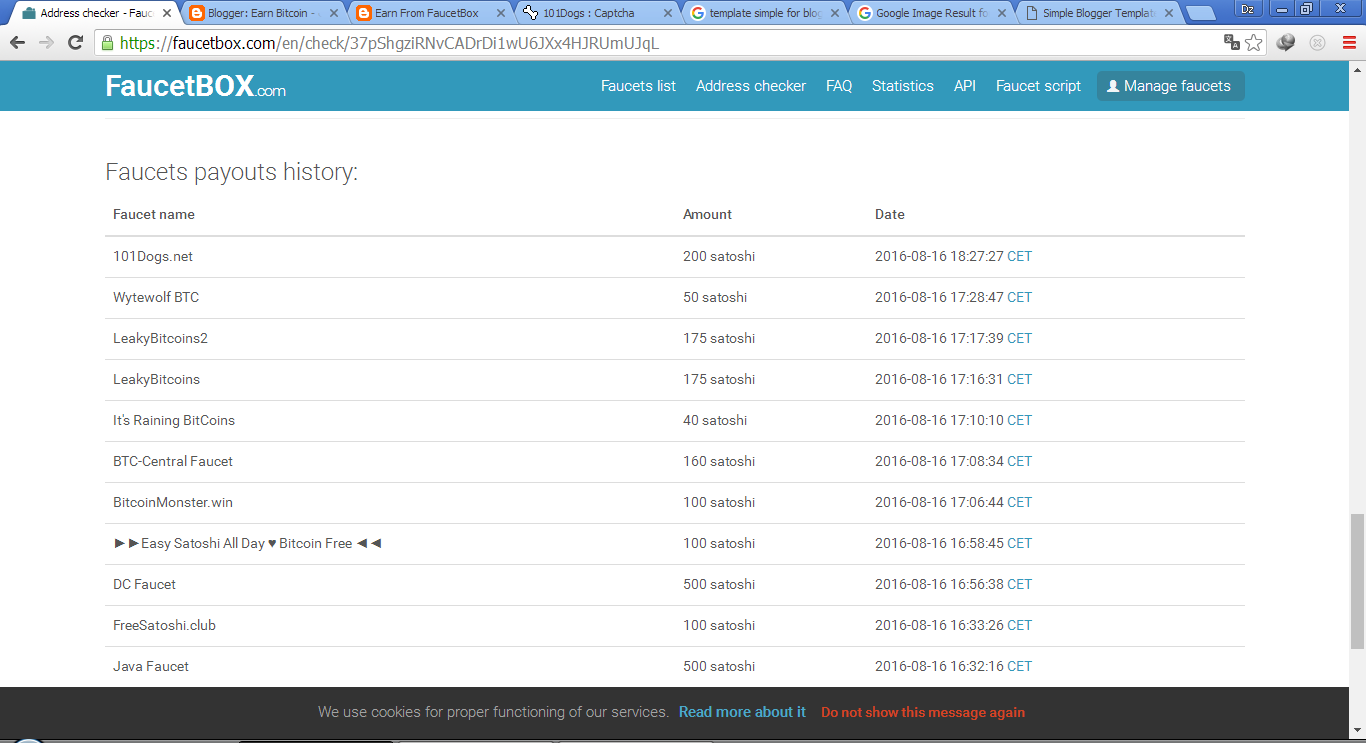Screen dimensions: 1366x743
Task: Click 160 satoshi amount cell
Action: (719, 461)
